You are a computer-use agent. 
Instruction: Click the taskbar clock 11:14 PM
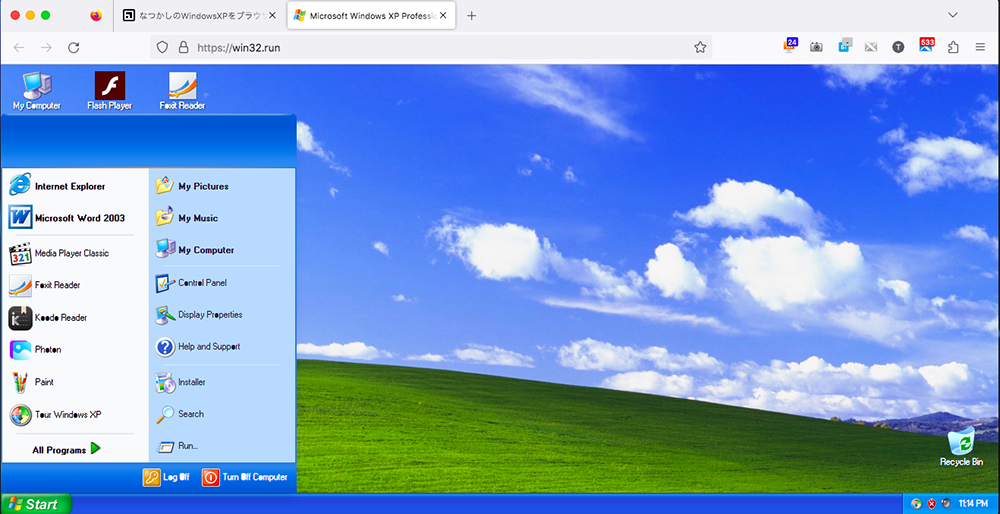(974, 504)
